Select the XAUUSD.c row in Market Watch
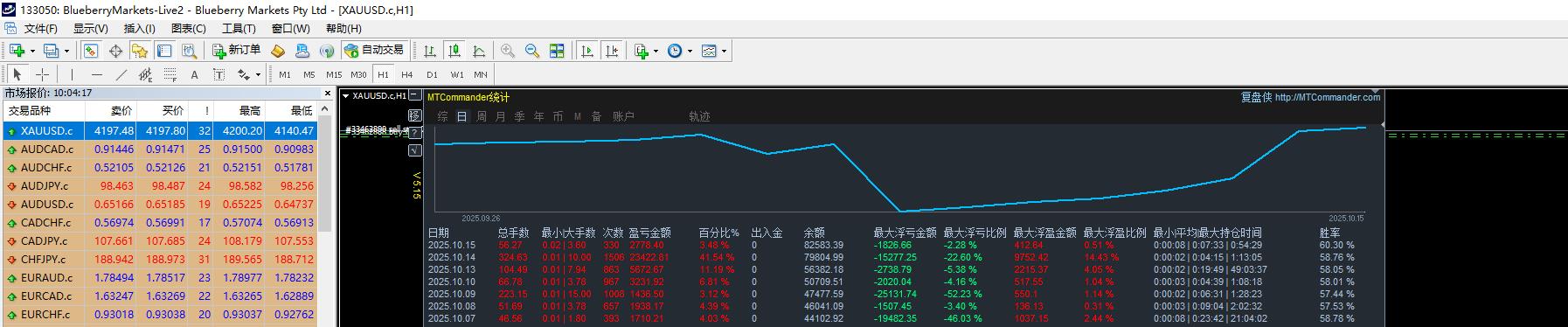The image size is (1568, 327). (160, 130)
